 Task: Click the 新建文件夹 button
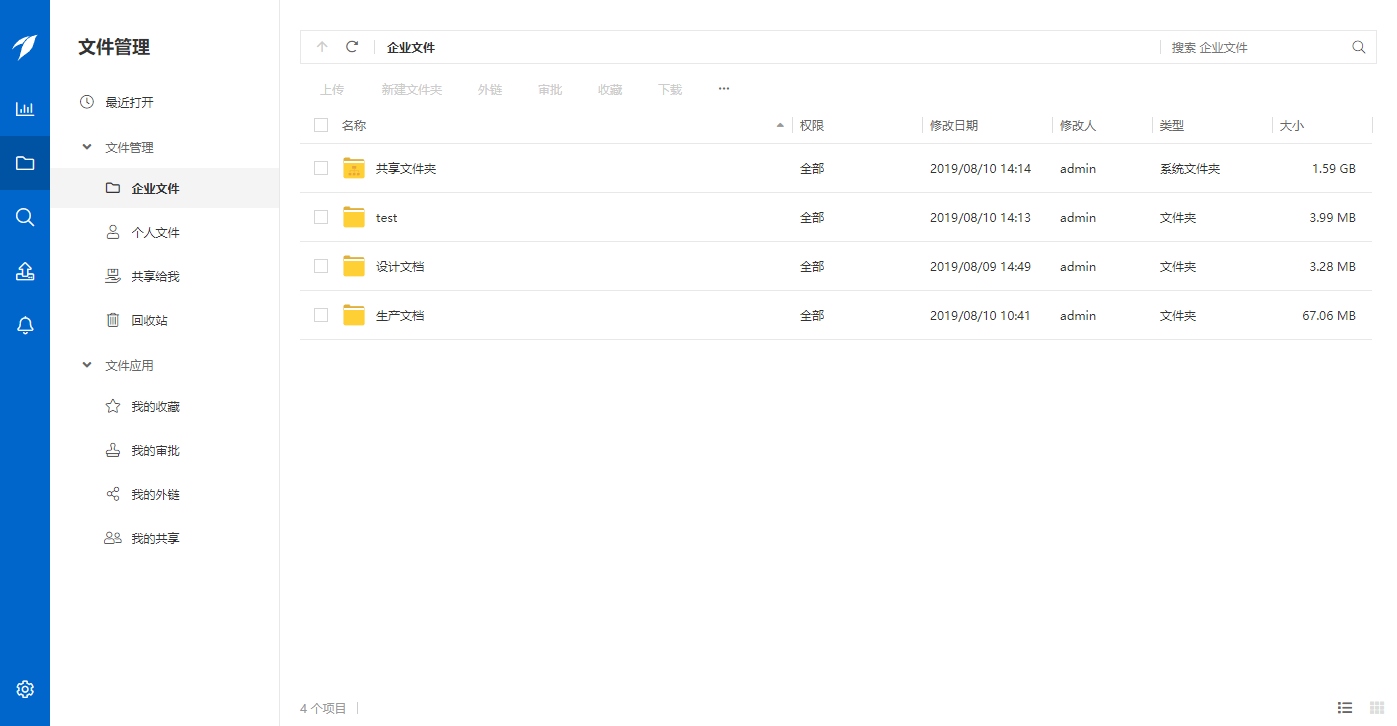click(411, 90)
